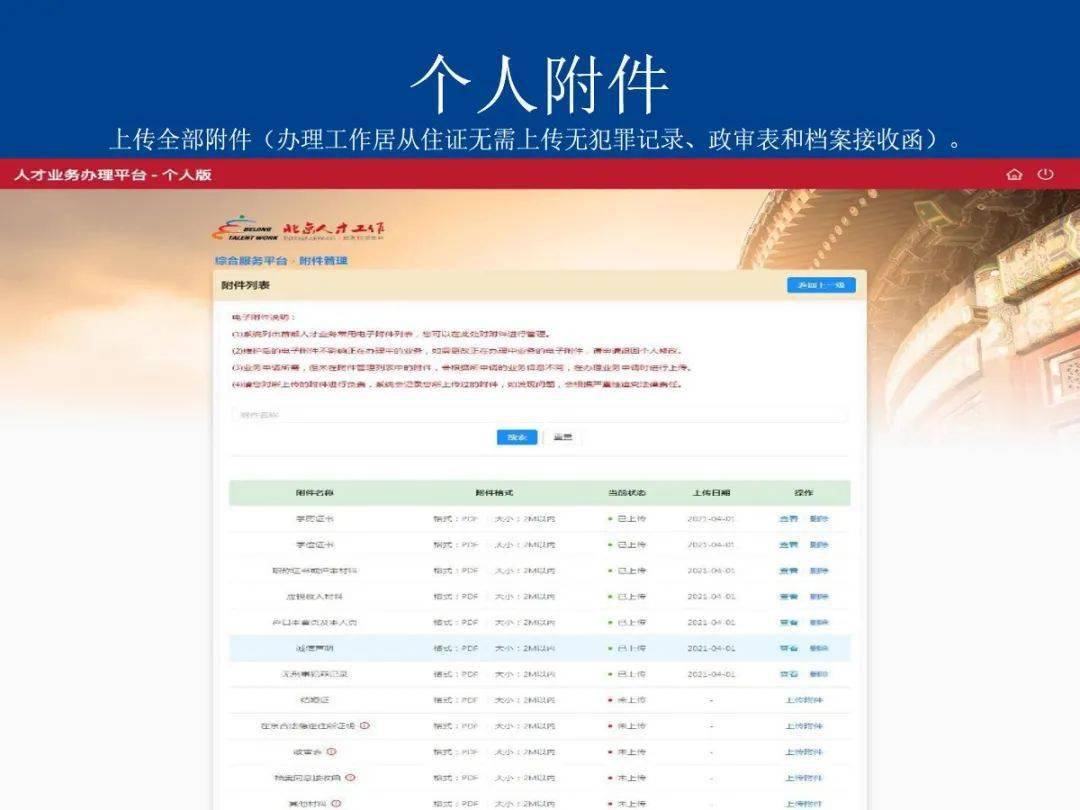Click info icon beside 在京合法稳定住所证明
The width and height of the screenshot is (1080, 810).
364,725
